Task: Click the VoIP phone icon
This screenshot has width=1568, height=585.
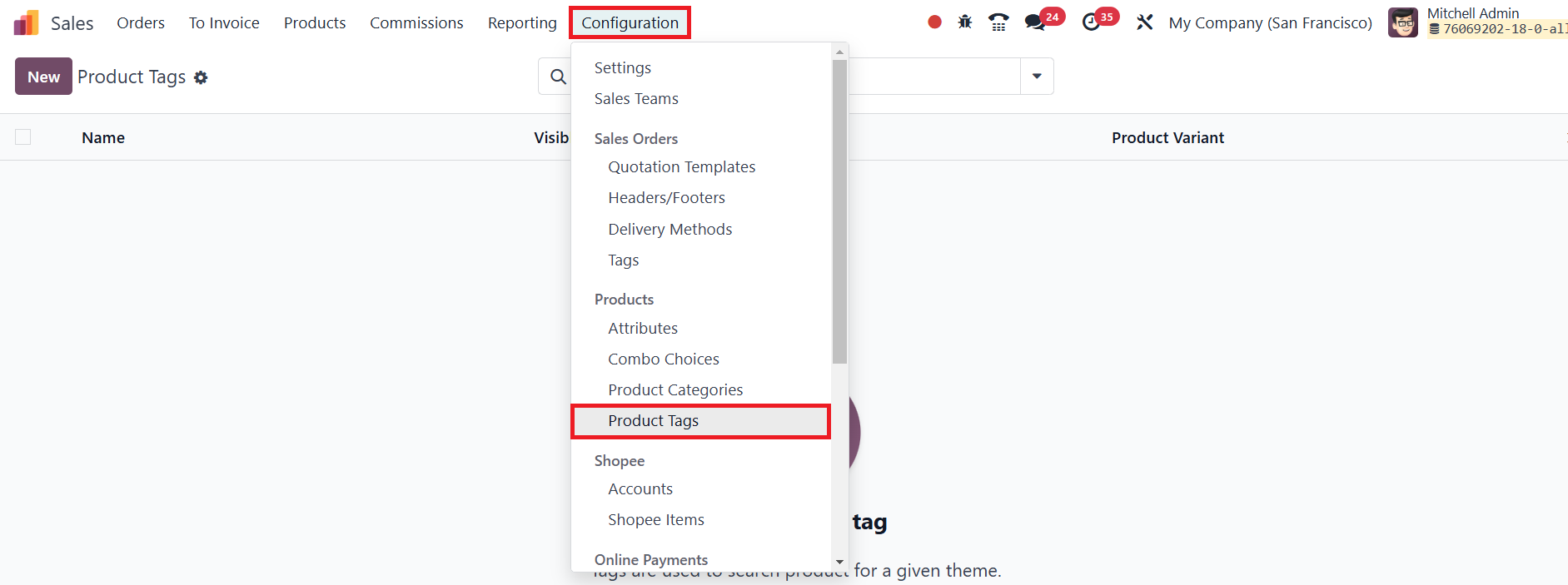Action: 998,22
